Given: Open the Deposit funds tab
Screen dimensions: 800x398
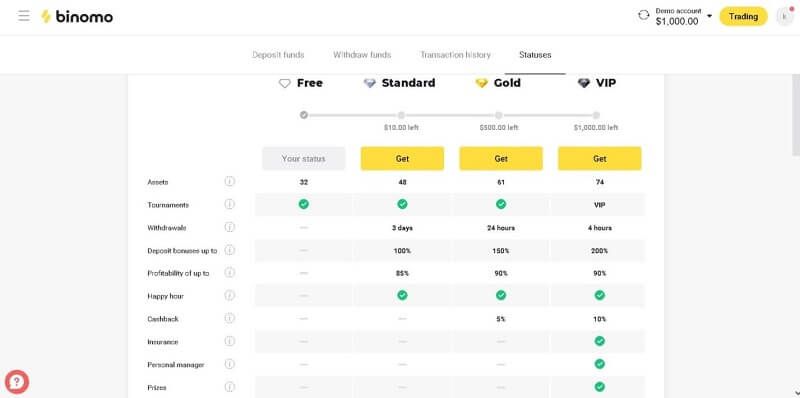Looking at the screenshot, I should pyautogui.click(x=278, y=55).
